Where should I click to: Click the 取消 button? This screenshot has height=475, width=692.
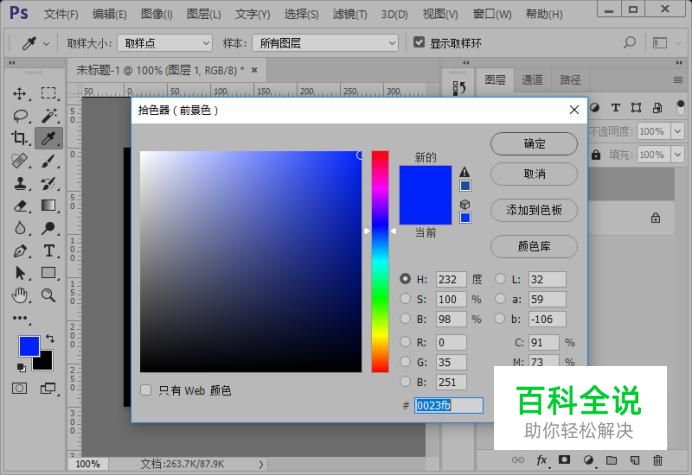coord(534,174)
